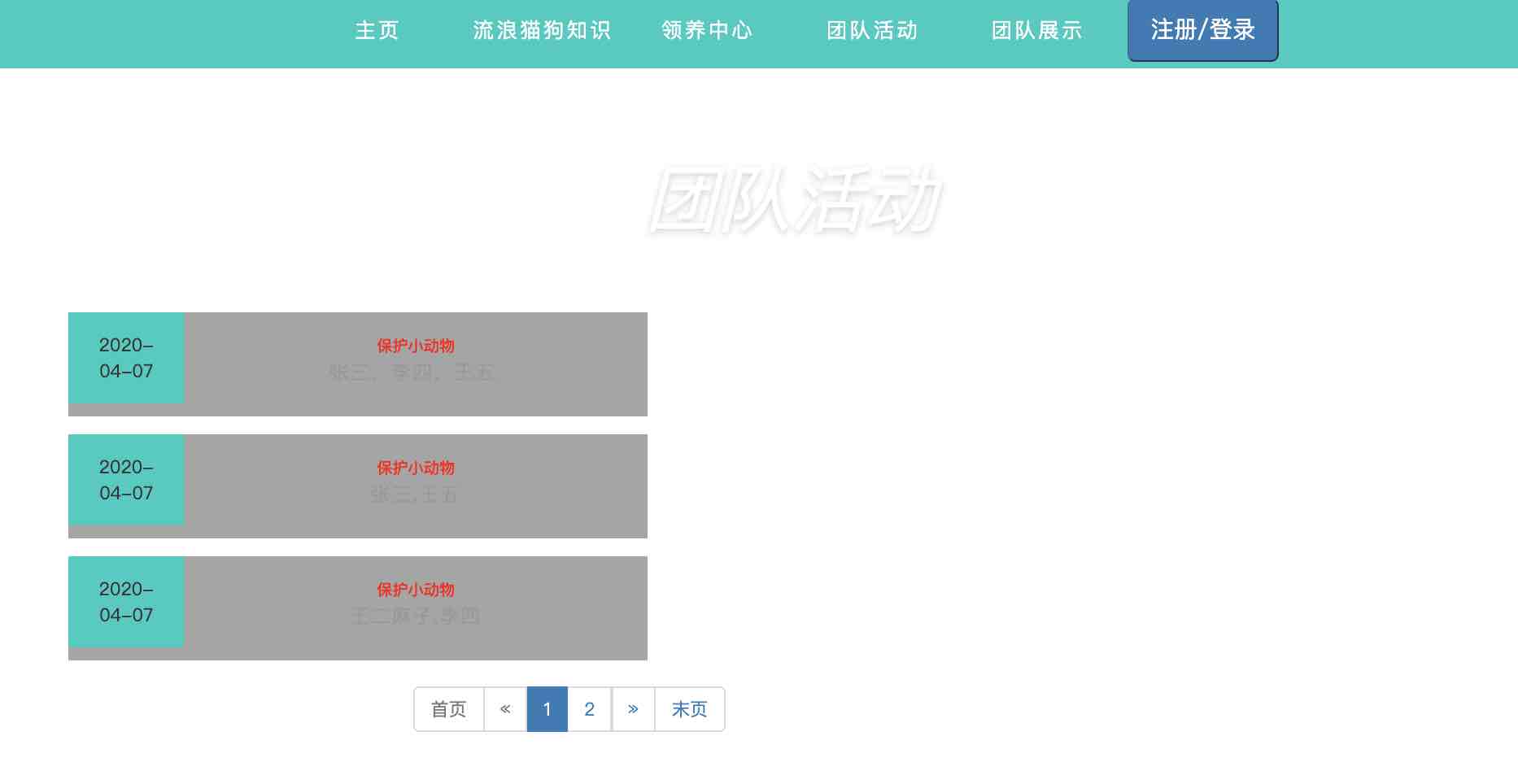Viewport: 1518px width, 784px height.
Task: Click the next page » arrow
Action: pyautogui.click(x=633, y=709)
